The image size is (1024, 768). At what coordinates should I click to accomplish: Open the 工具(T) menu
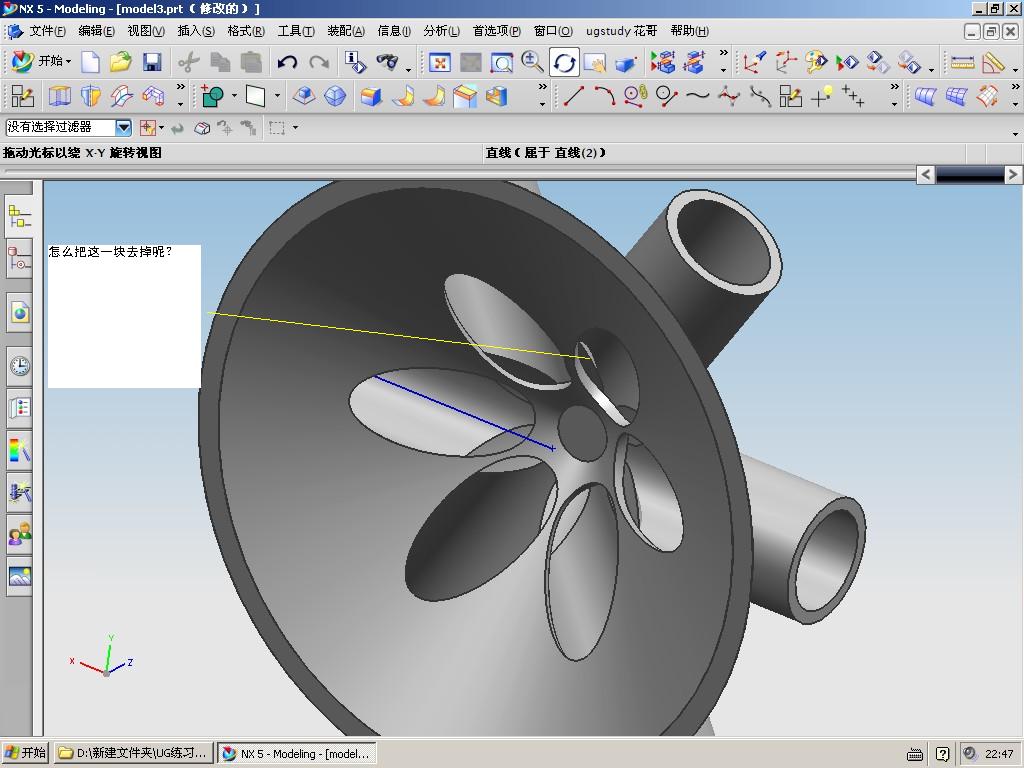pos(296,31)
